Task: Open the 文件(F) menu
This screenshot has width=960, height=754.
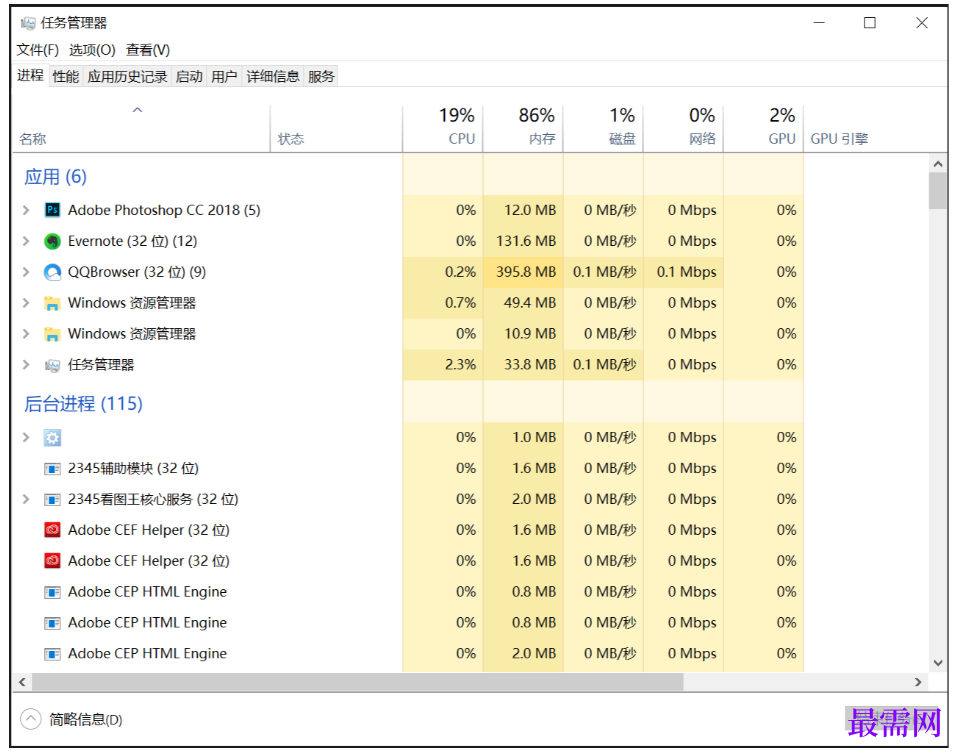Action: [38, 50]
